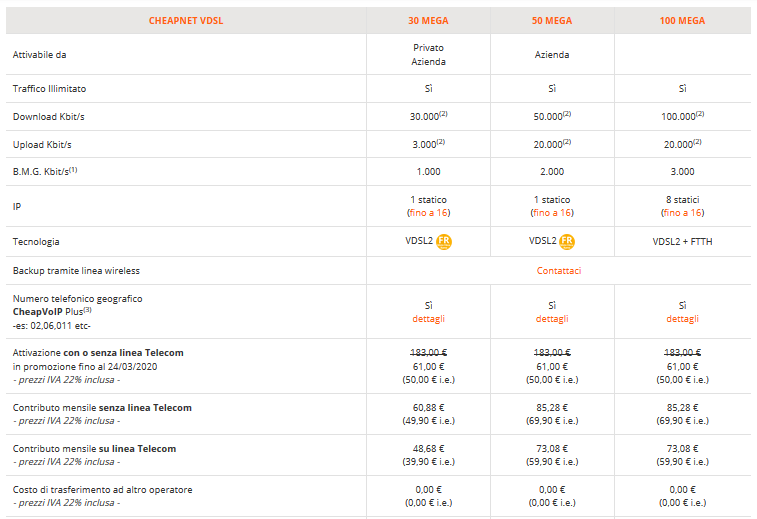The image size is (757, 519).
Task: Click 'Costo di trasferimento ad altro operatore' label
Action: click(x=102, y=490)
